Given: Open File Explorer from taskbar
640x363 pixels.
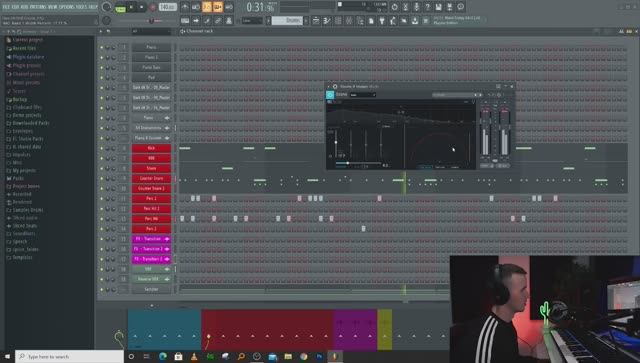Looking at the screenshot, I should [x=288, y=356].
